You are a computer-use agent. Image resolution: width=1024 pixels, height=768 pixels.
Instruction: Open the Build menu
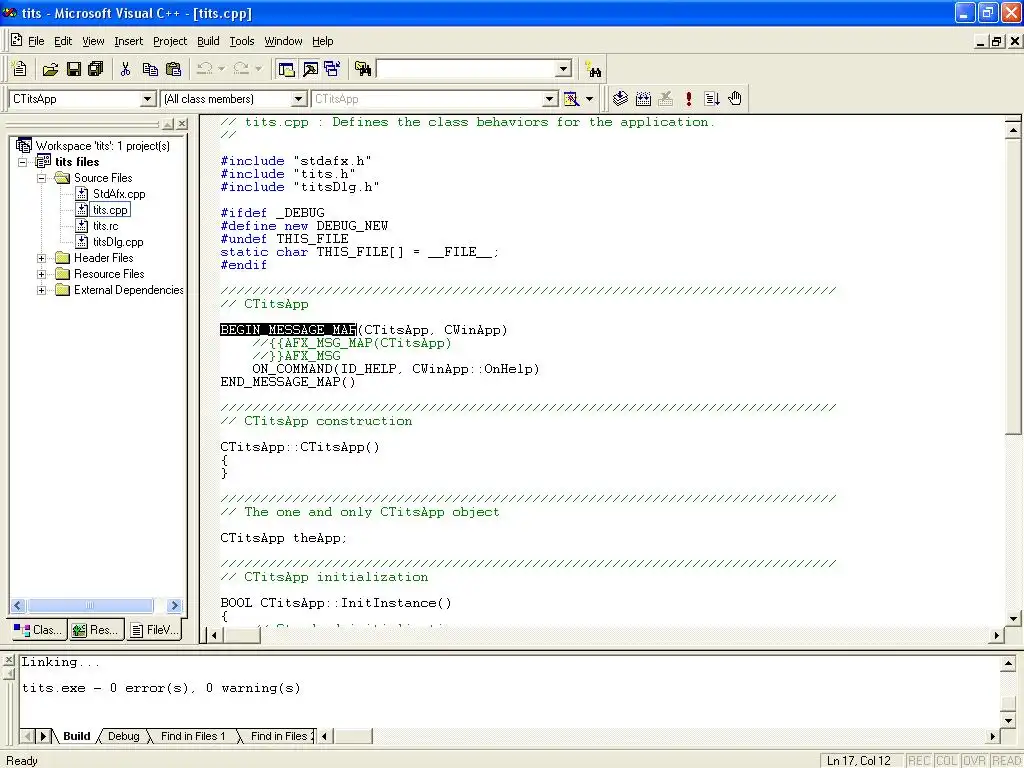pyautogui.click(x=208, y=41)
